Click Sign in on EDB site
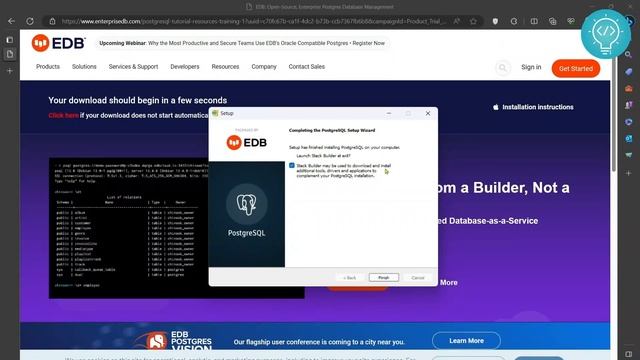Viewport: 640px width, 360px height. pos(531,67)
